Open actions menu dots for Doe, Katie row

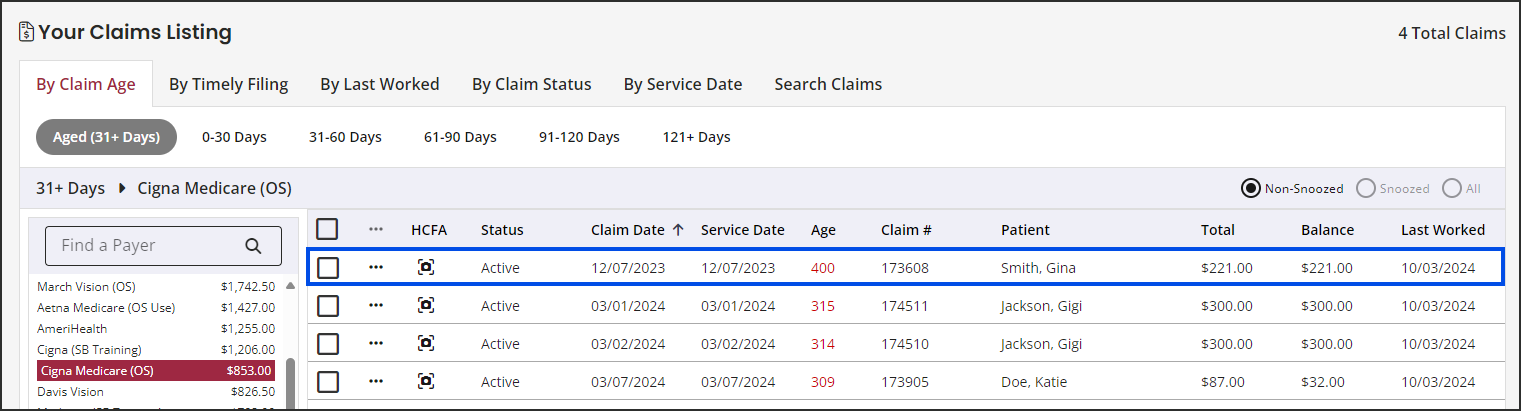point(376,382)
